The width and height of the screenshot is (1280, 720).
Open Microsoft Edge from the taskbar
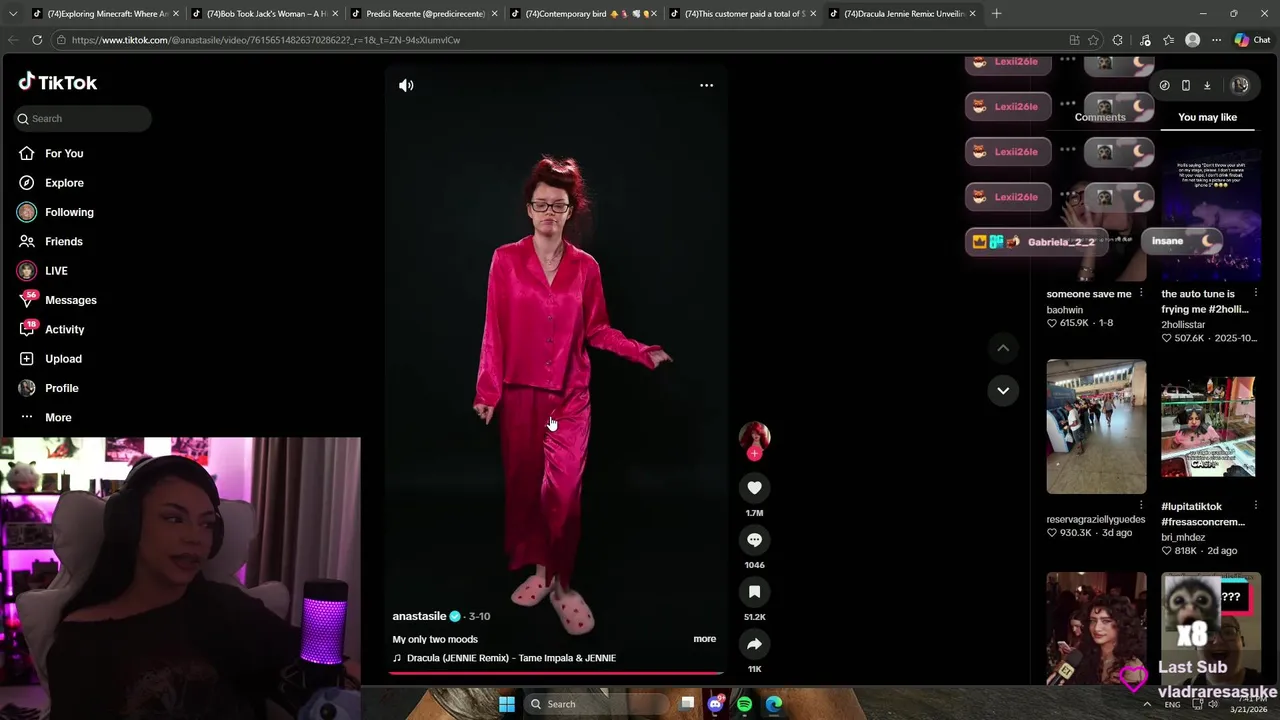(x=774, y=704)
